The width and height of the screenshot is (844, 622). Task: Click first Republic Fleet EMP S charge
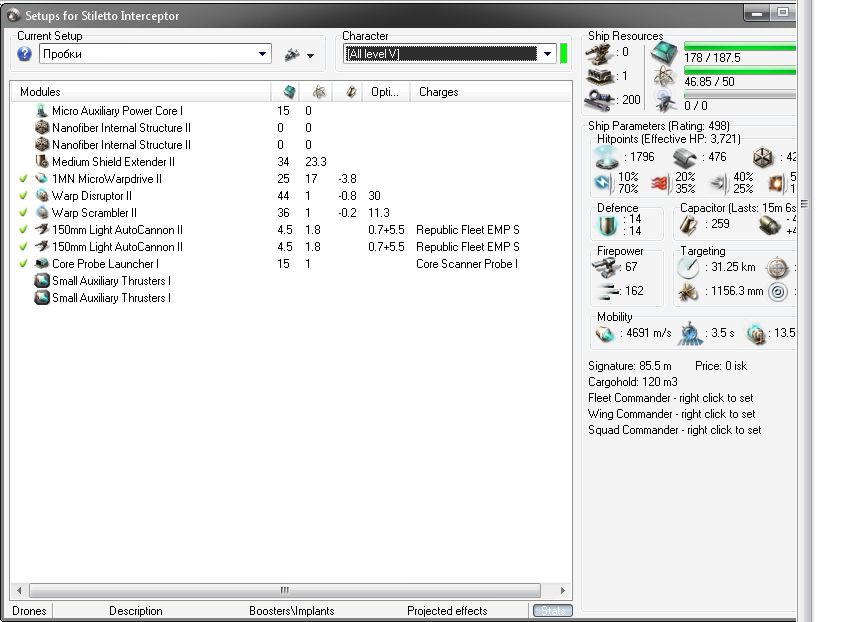[468, 230]
